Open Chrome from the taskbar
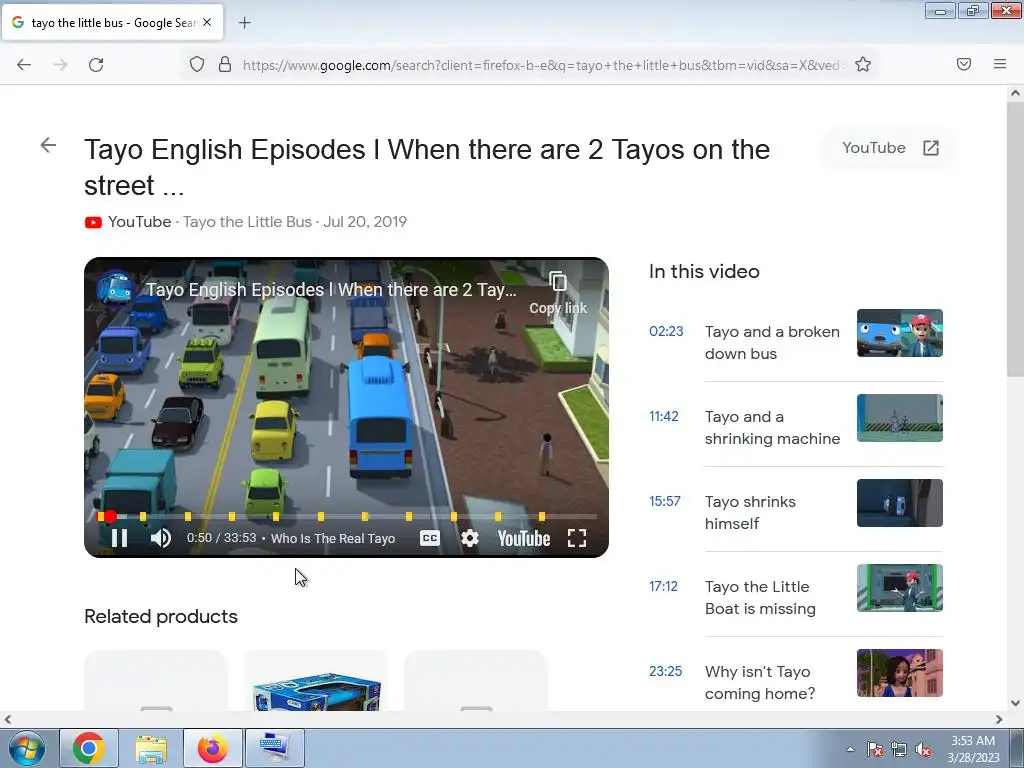This screenshot has width=1024, height=768. click(x=89, y=748)
